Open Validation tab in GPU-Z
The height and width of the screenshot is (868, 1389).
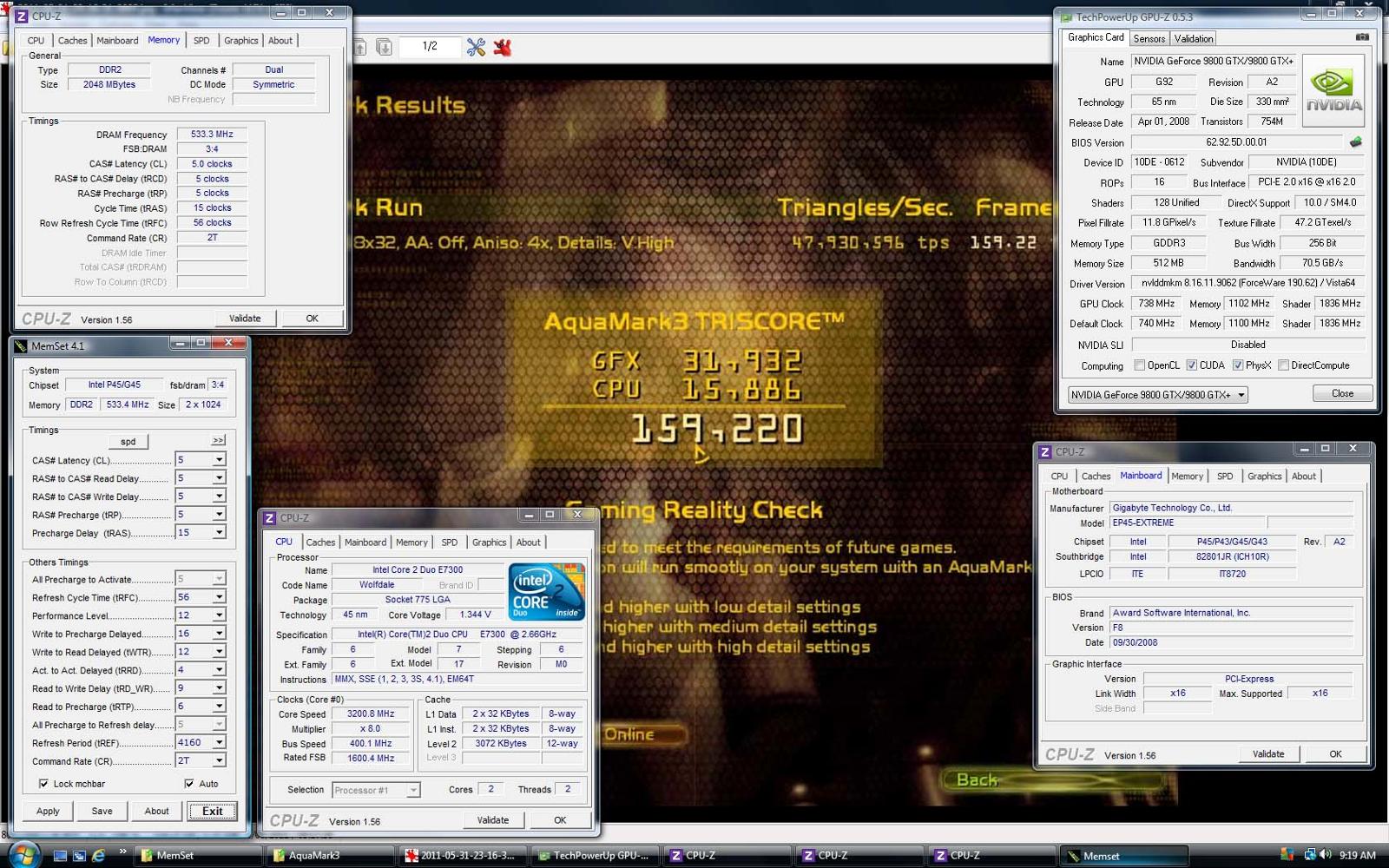(1194, 39)
